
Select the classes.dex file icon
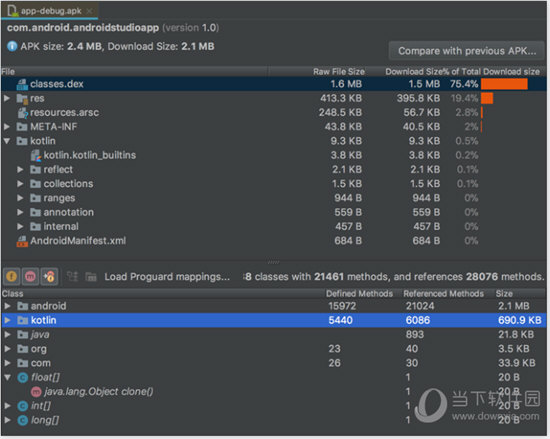coord(22,84)
